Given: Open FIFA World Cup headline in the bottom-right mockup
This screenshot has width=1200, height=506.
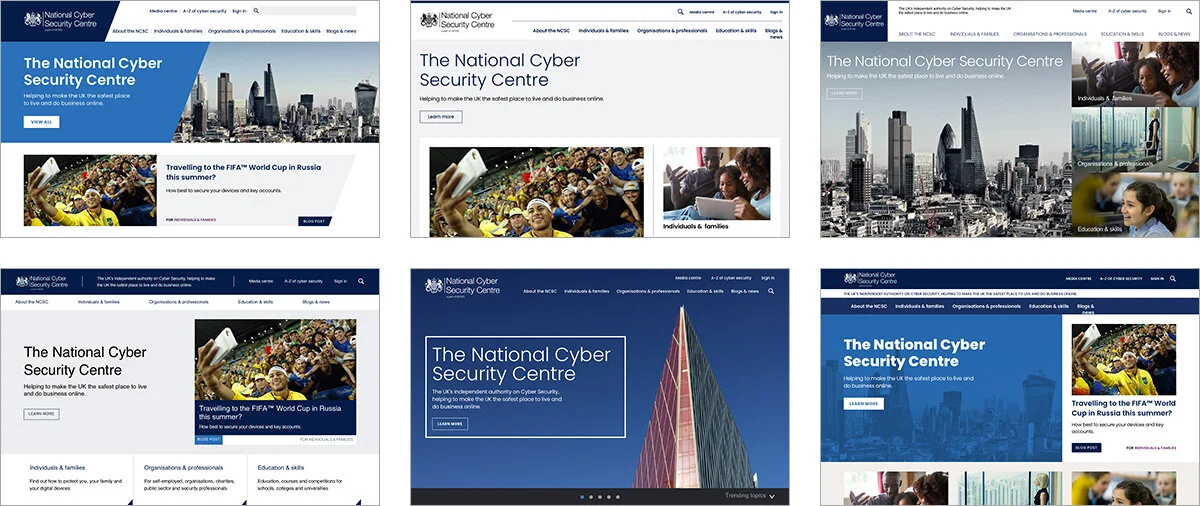Looking at the screenshot, I should coord(1122,407).
